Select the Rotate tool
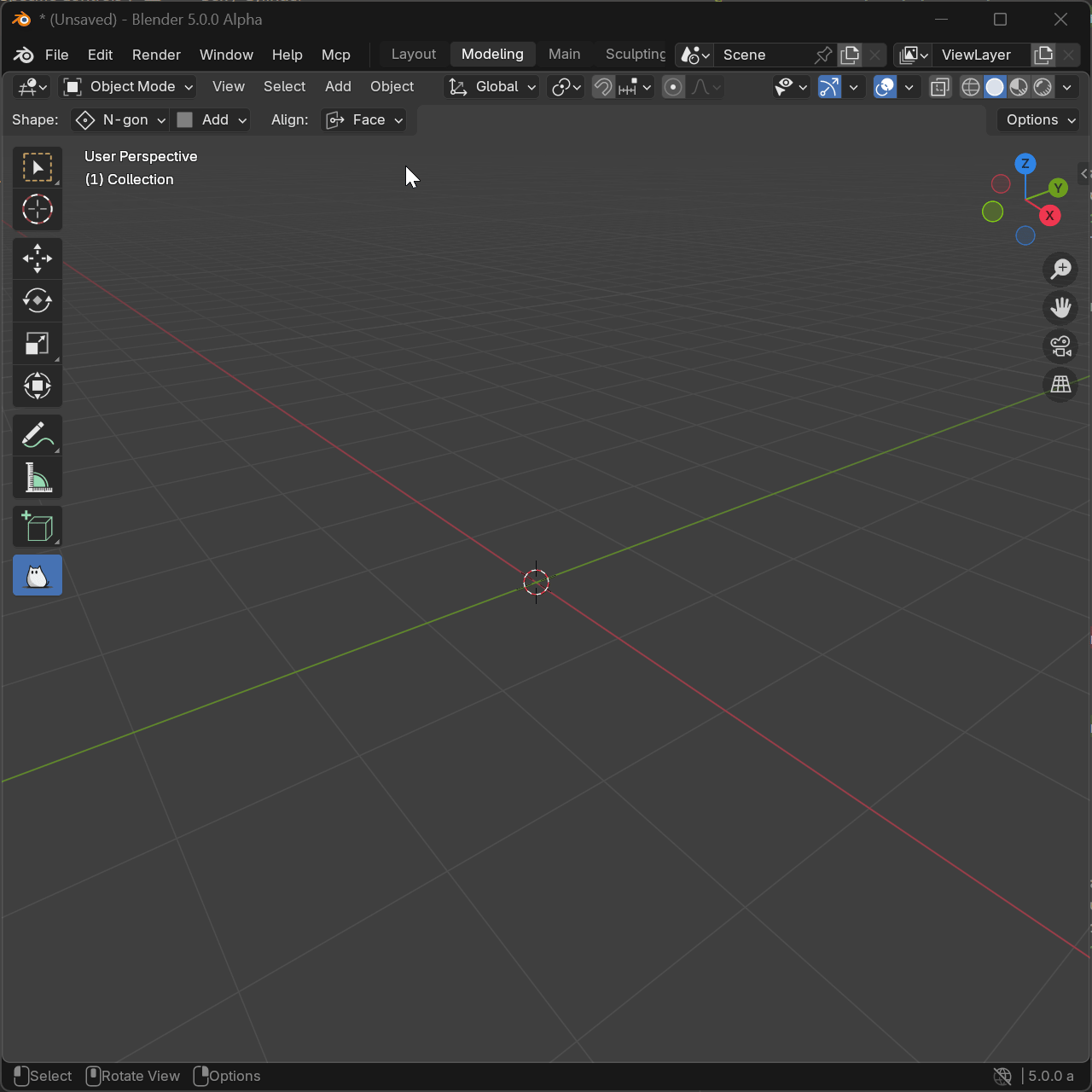1092x1092 pixels. tap(37, 301)
